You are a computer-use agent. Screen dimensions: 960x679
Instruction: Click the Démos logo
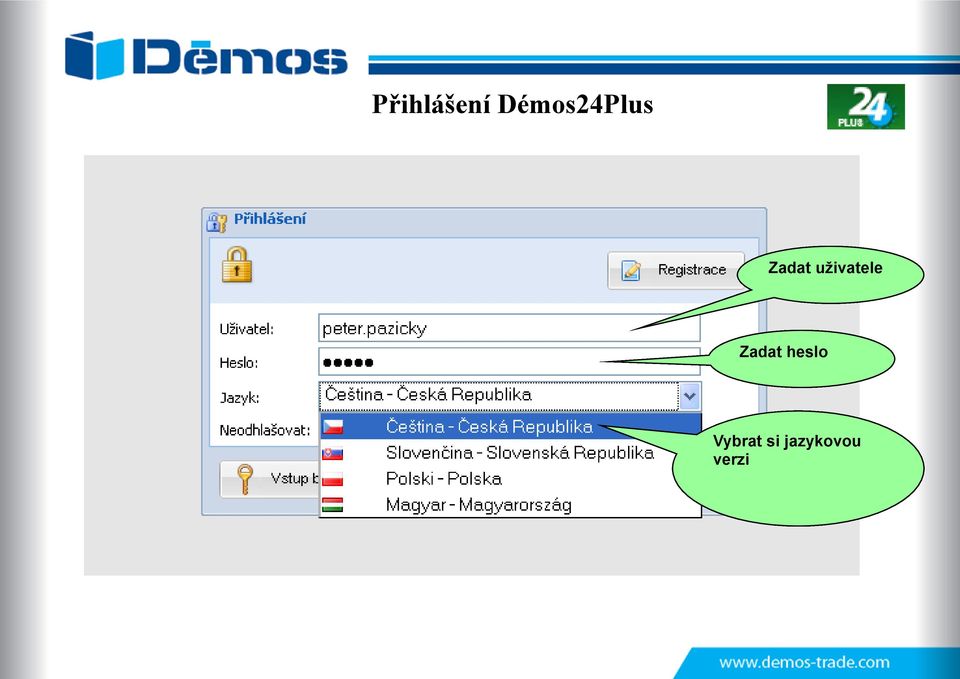point(206,56)
